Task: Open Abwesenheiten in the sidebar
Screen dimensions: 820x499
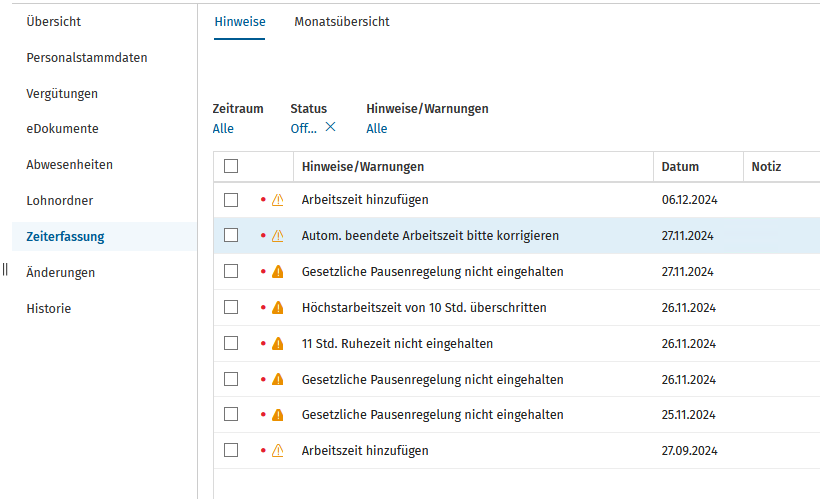Action: click(x=69, y=165)
